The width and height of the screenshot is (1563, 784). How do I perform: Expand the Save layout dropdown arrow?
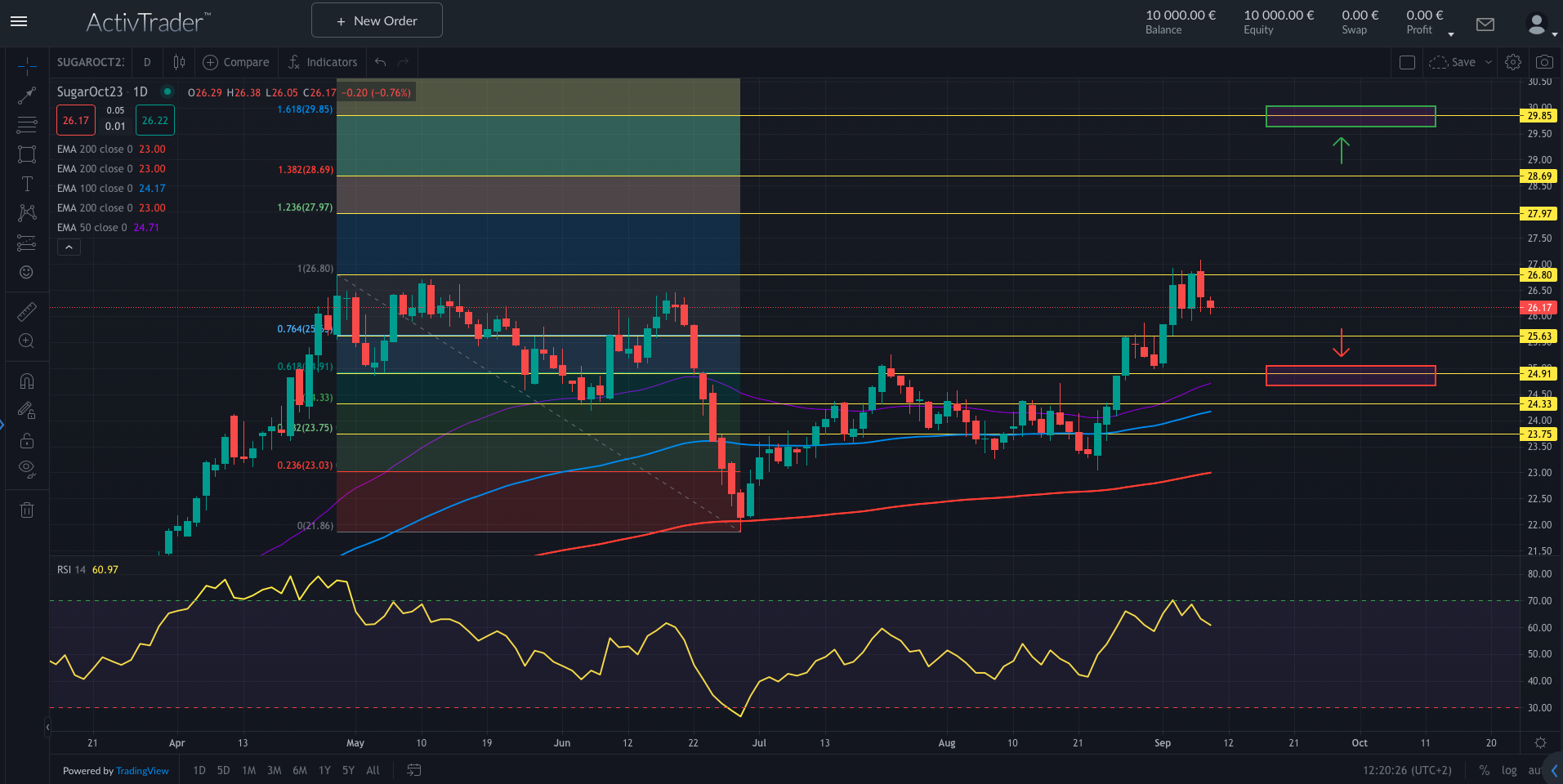1489,62
